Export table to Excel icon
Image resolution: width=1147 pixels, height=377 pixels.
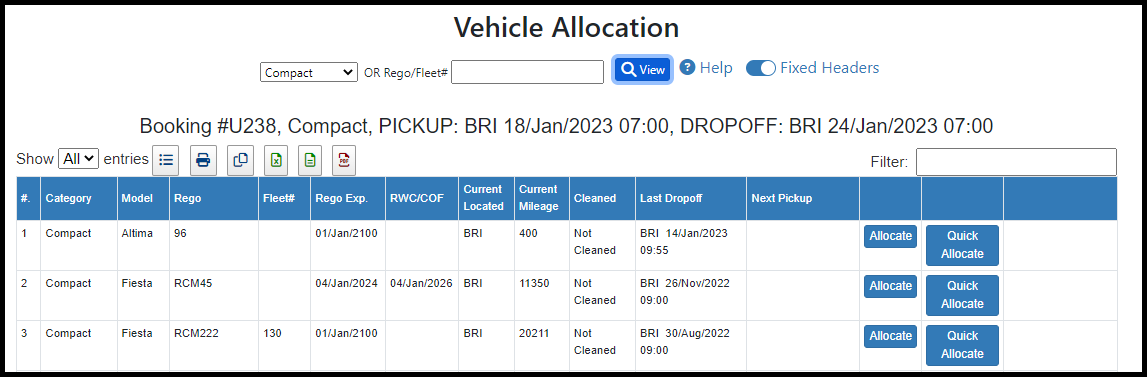(x=276, y=160)
